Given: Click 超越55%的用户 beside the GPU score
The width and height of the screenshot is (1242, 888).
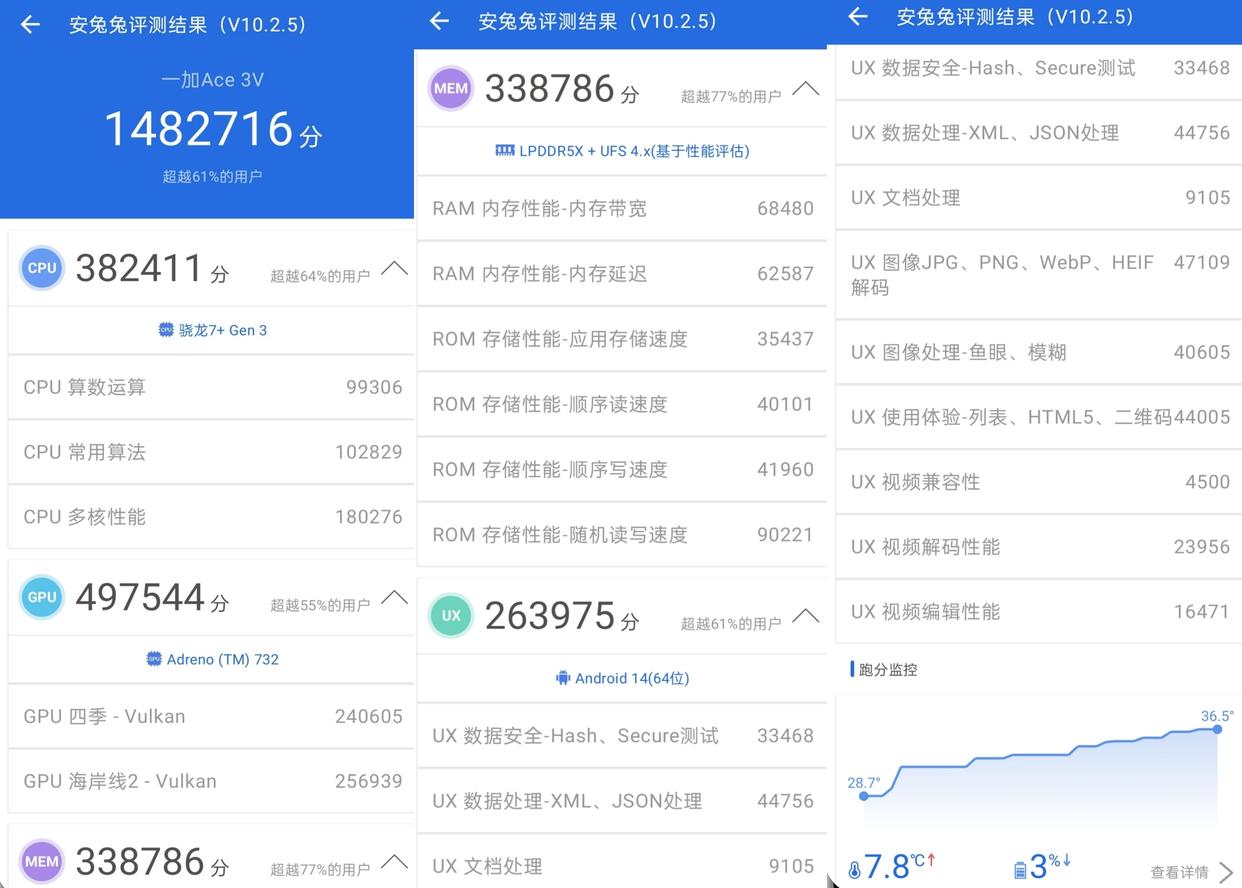Looking at the screenshot, I should pyautogui.click(x=320, y=605).
